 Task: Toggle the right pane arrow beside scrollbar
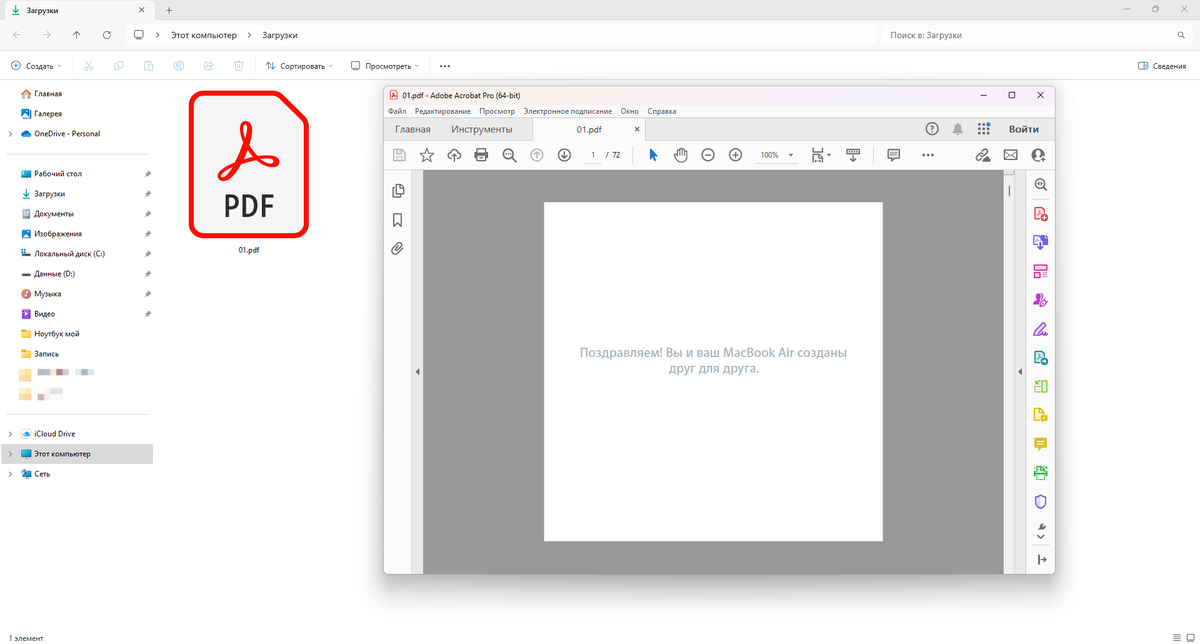click(x=1020, y=372)
